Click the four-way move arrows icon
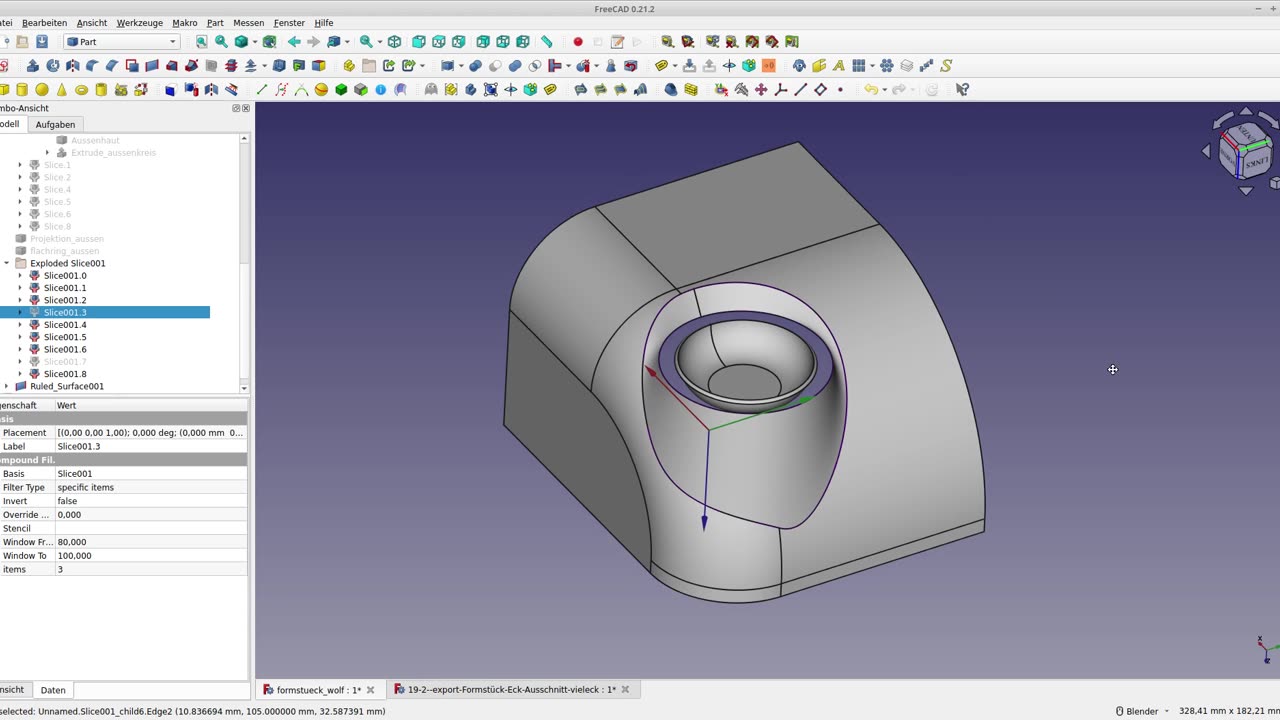Viewport: 1280px width, 720px height. pyautogui.click(x=761, y=90)
